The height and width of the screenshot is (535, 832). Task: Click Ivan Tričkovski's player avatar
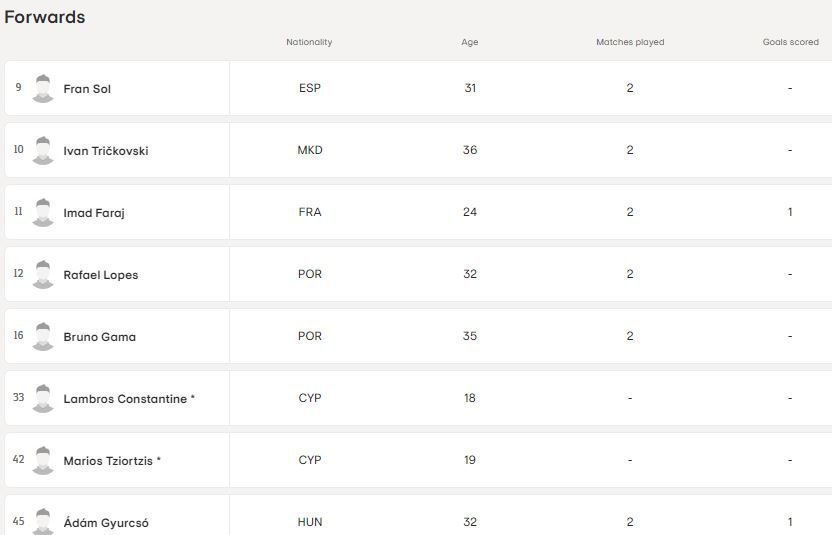click(43, 150)
